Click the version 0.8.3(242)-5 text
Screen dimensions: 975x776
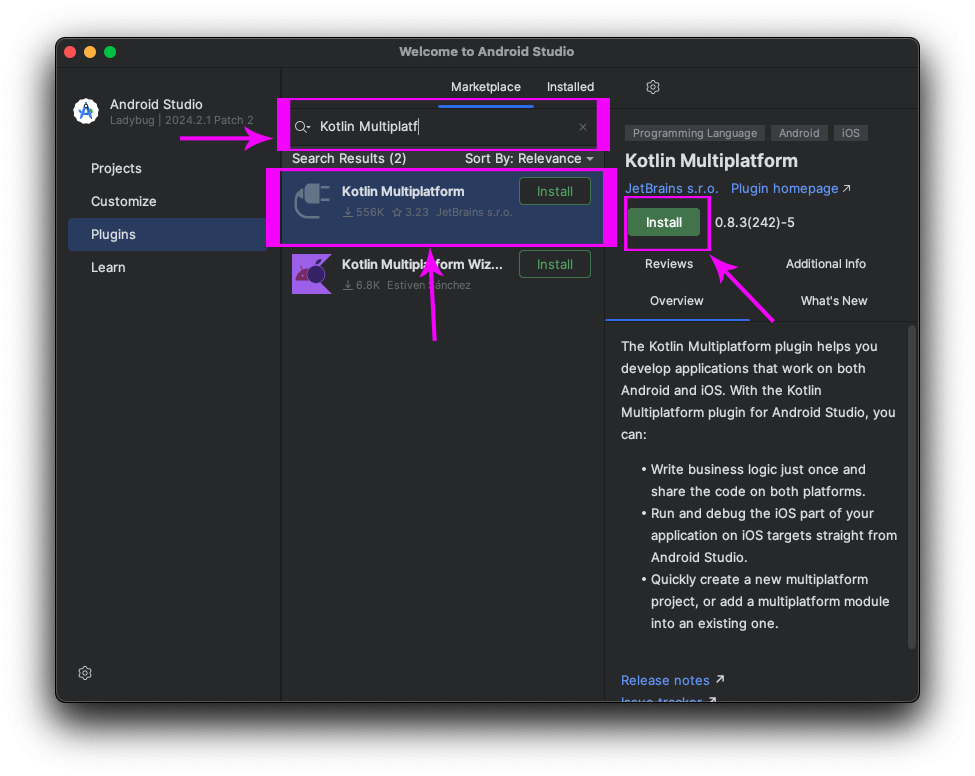point(755,223)
